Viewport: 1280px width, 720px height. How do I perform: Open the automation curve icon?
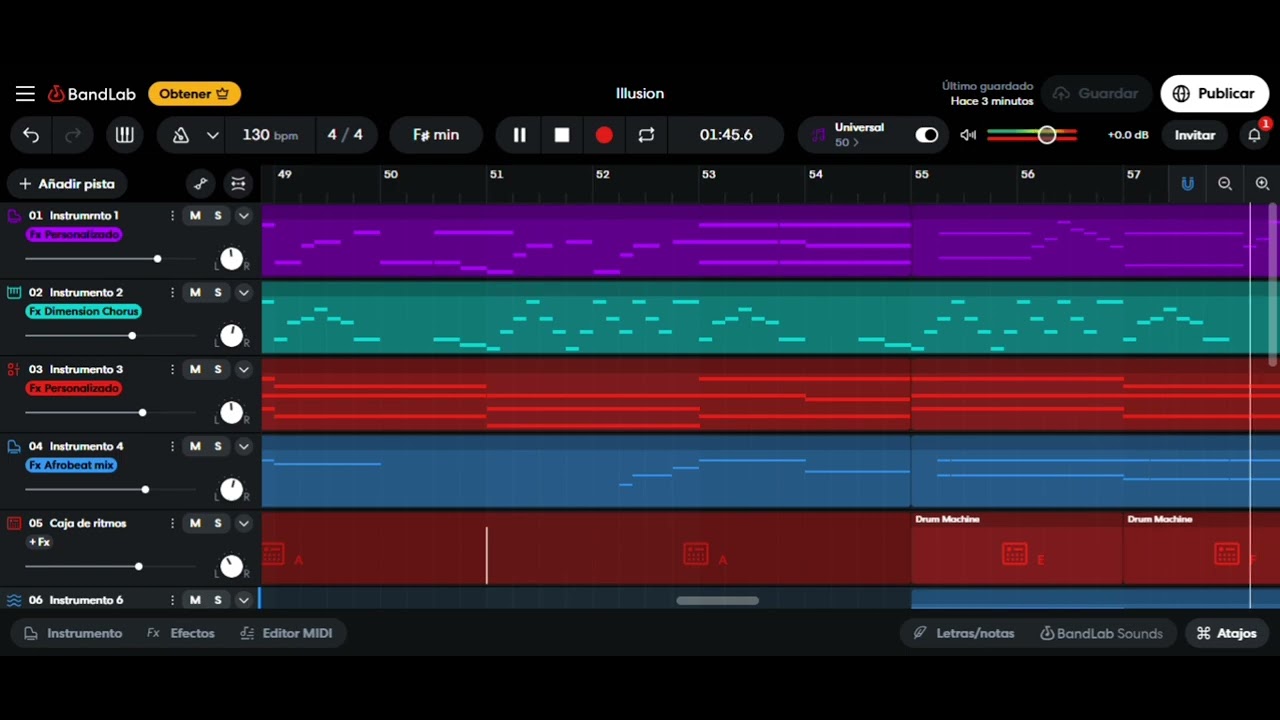click(x=201, y=184)
